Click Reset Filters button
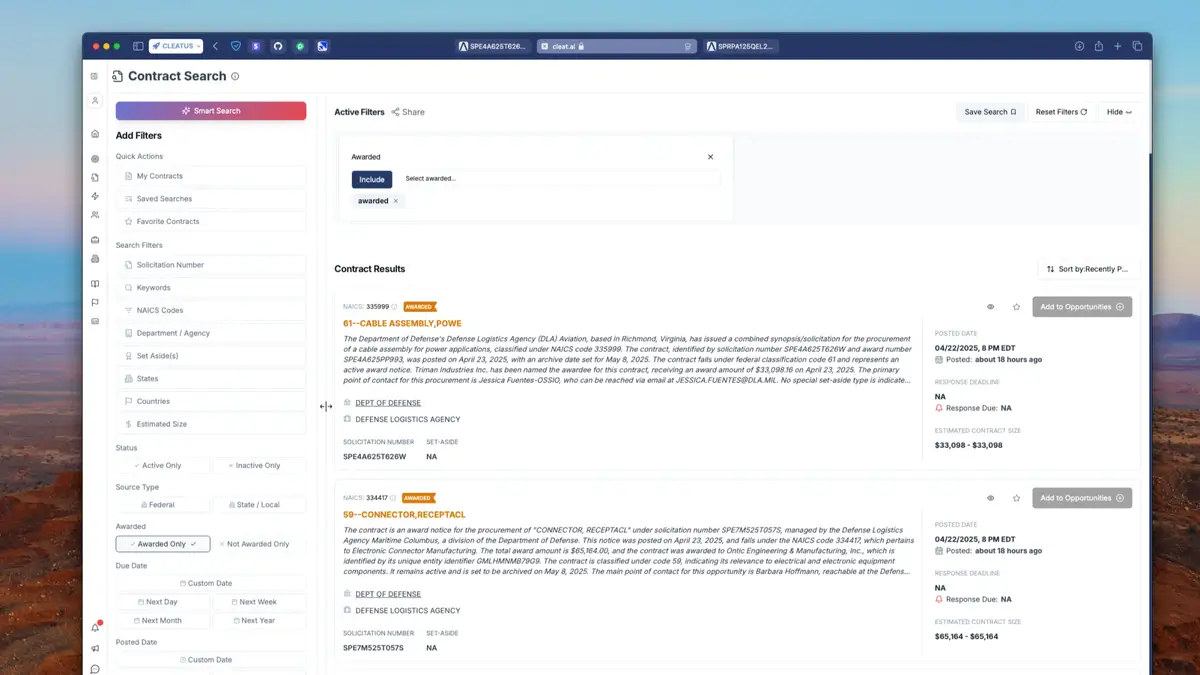Image resolution: width=1200 pixels, height=675 pixels. (x=1061, y=112)
